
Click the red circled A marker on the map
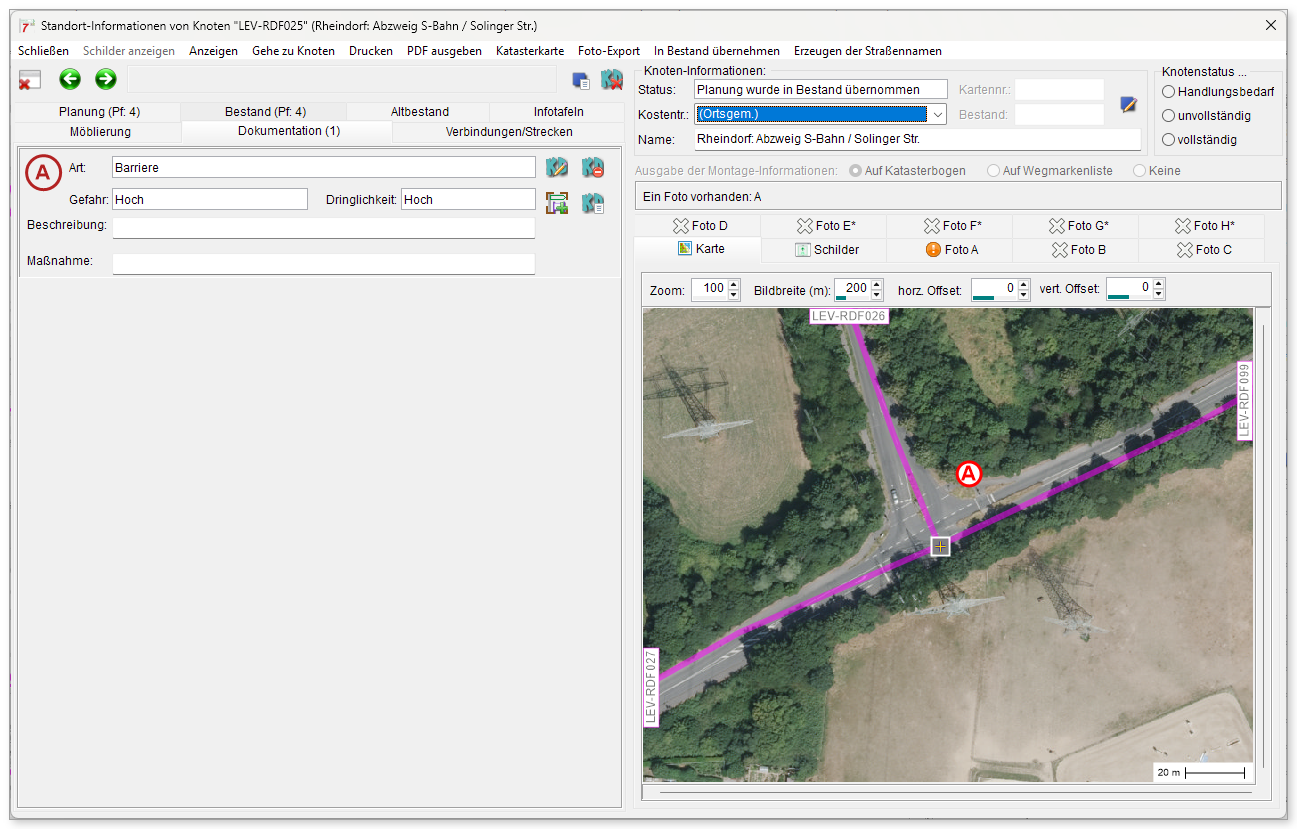pyautogui.click(x=969, y=474)
